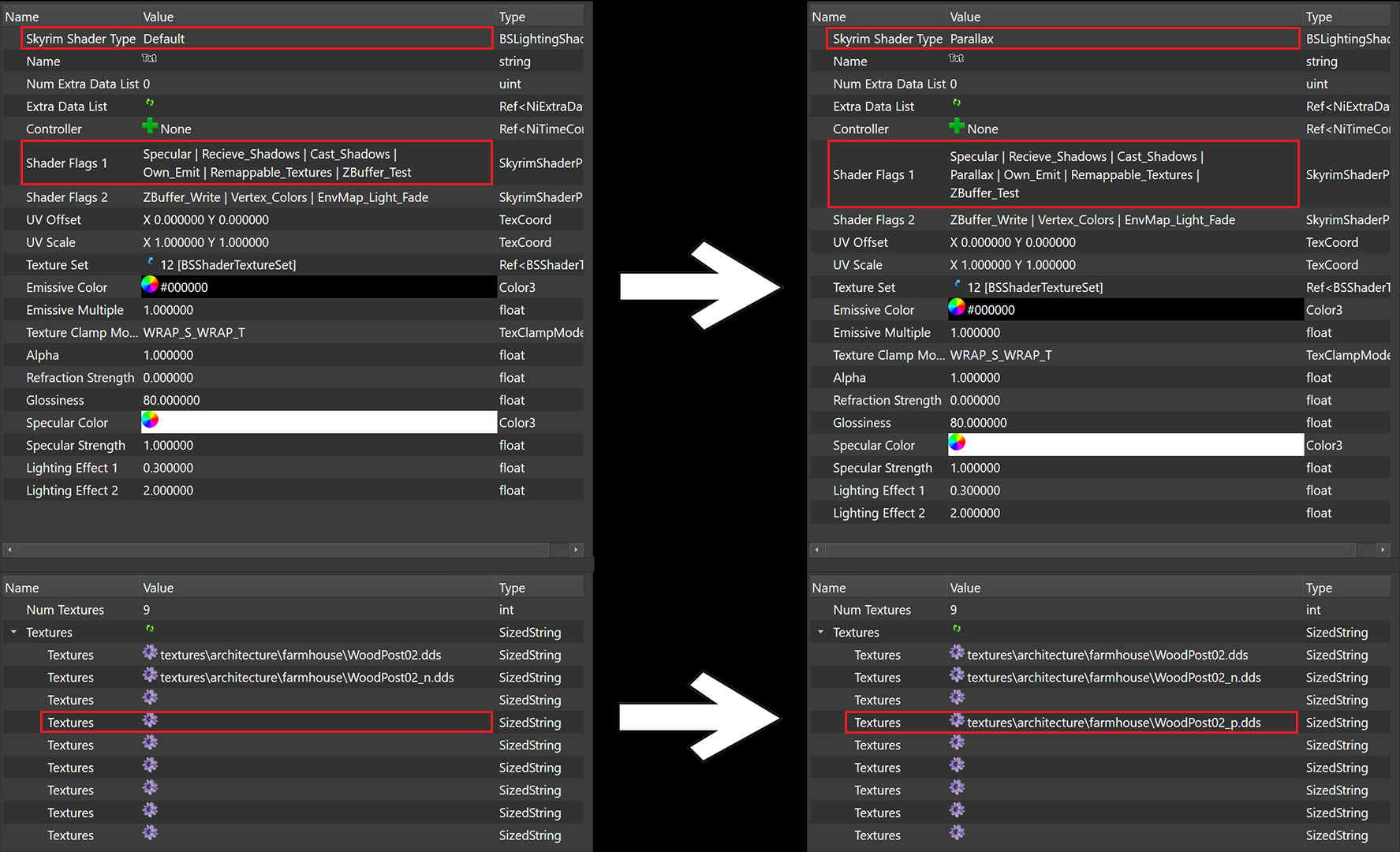Image resolution: width=1400 pixels, height=852 pixels.
Task: Select Glossiness value 80.000000 in Parallax shader panel
Action: click(978, 423)
